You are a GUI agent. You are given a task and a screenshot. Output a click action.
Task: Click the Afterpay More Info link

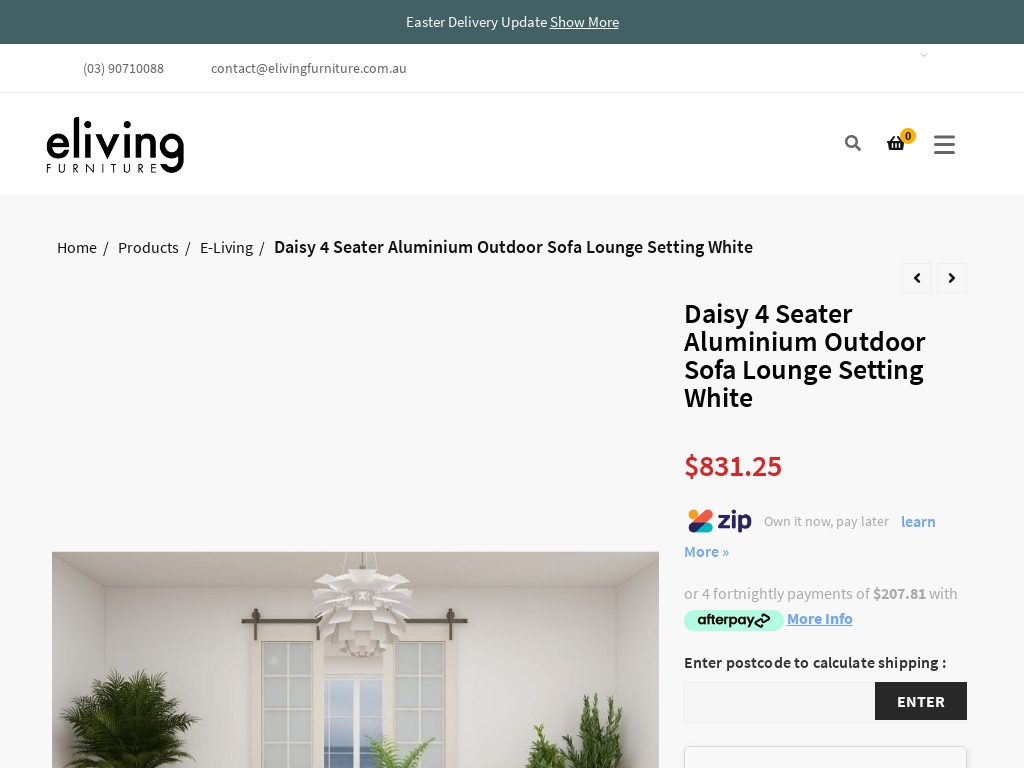click(820, 618)
